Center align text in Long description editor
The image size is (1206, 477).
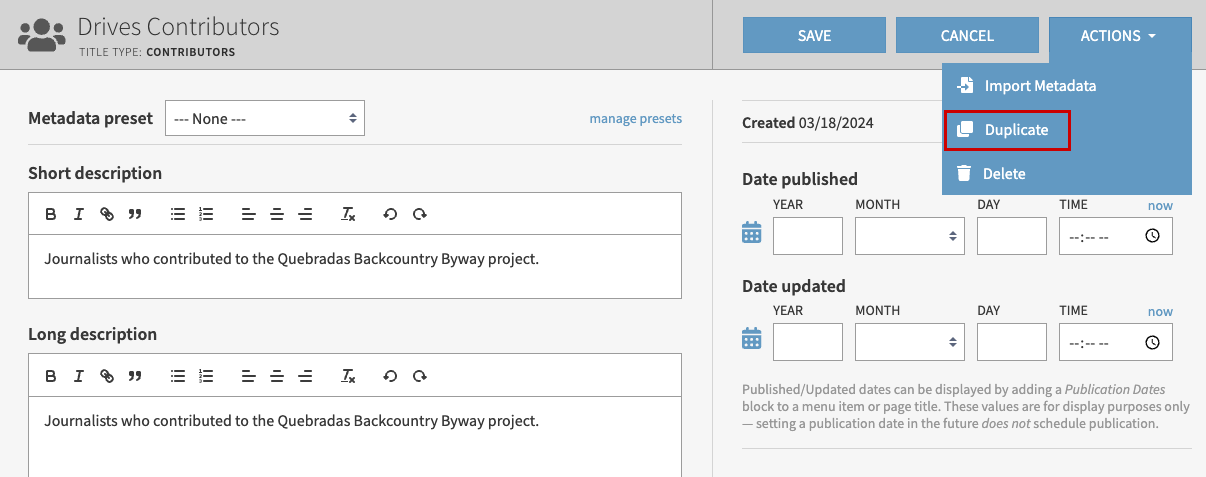pos(277,376)
